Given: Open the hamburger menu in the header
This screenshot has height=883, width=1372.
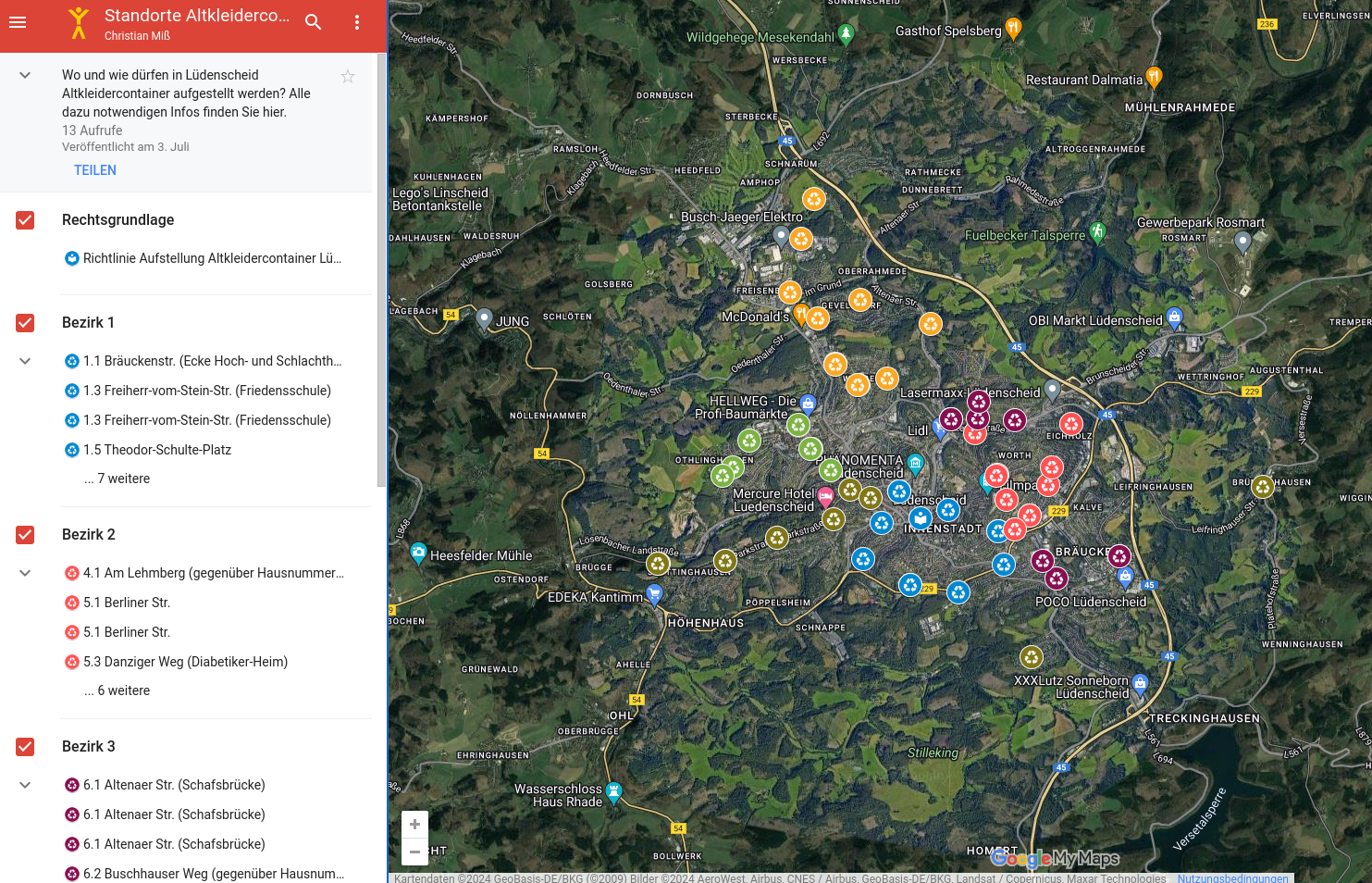Looking at the screenshot, I should 18,22.
